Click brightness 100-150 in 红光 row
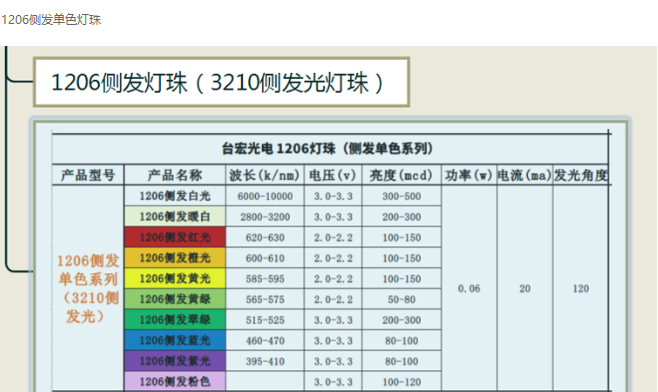This screenshot has width=658, height=392. [x=402, y=238]
